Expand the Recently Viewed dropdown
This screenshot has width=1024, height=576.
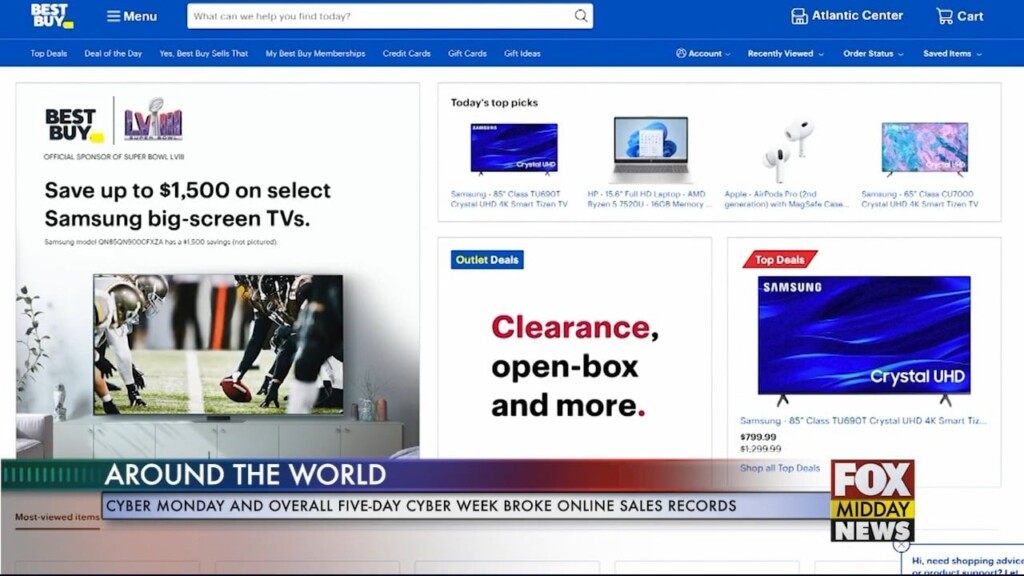pos(786,54)
